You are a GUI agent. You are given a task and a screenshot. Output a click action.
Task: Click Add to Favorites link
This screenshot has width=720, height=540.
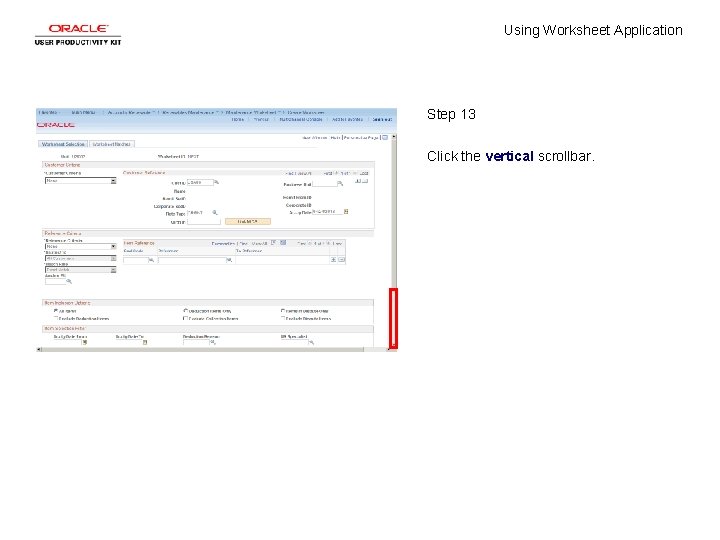[348, 119]
